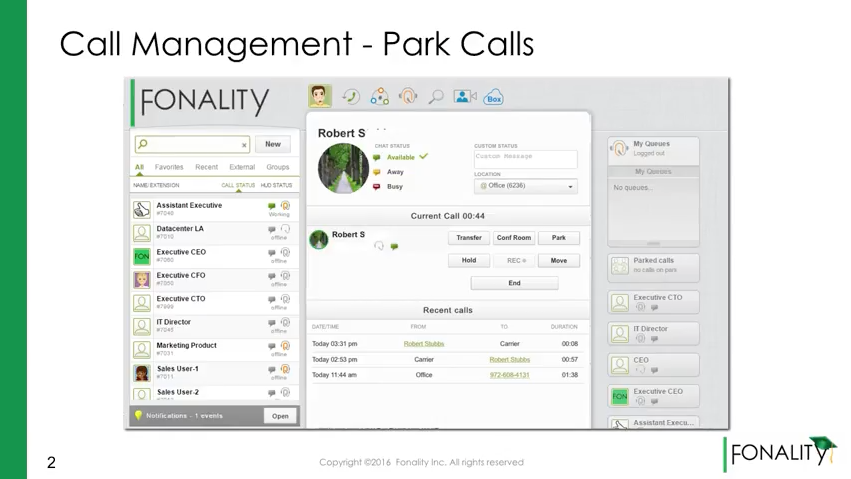Click chat icon on IT Director dock card

tap(655, 339)
